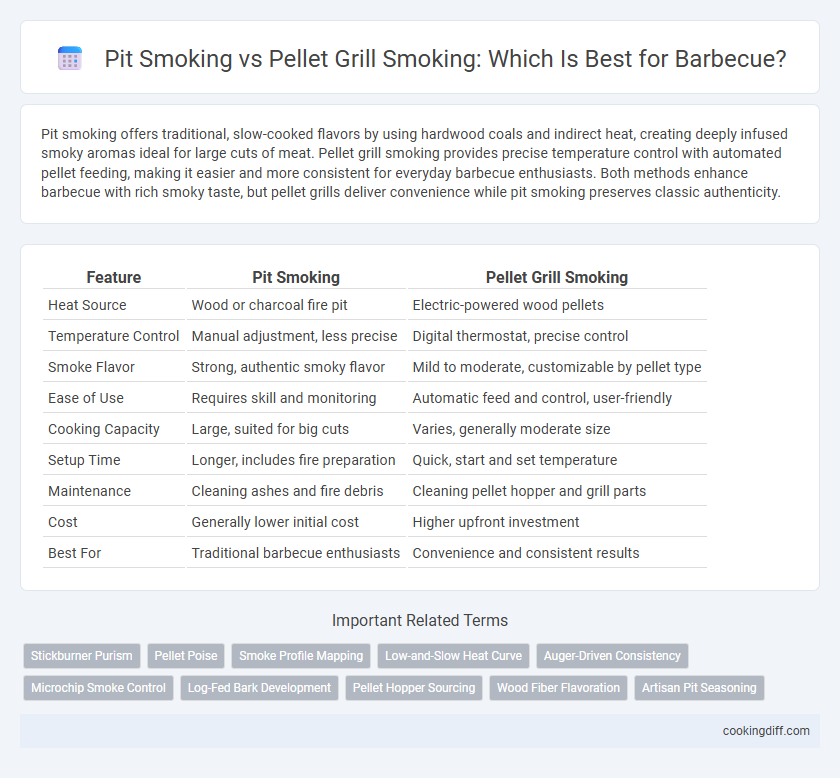Select 'Quick, start and set temperature' cell
Viewport: 840px width, 778px height.
coord(557,460)
